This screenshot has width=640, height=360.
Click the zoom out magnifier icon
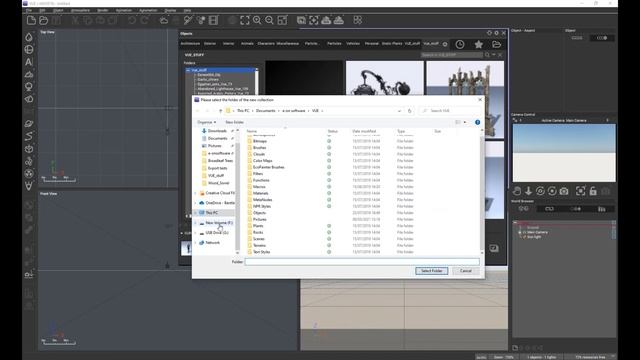269,20
